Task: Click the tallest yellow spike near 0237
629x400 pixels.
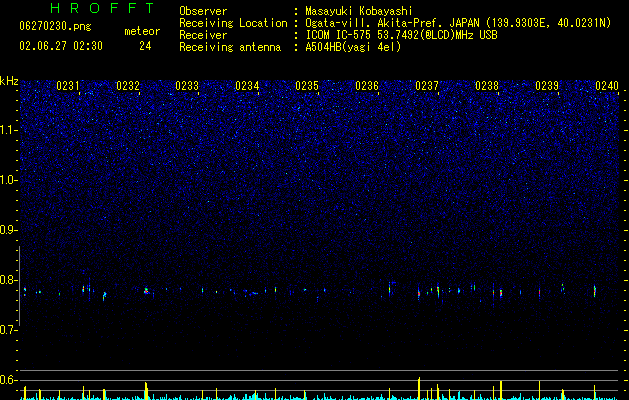Action: click(419, 388)
